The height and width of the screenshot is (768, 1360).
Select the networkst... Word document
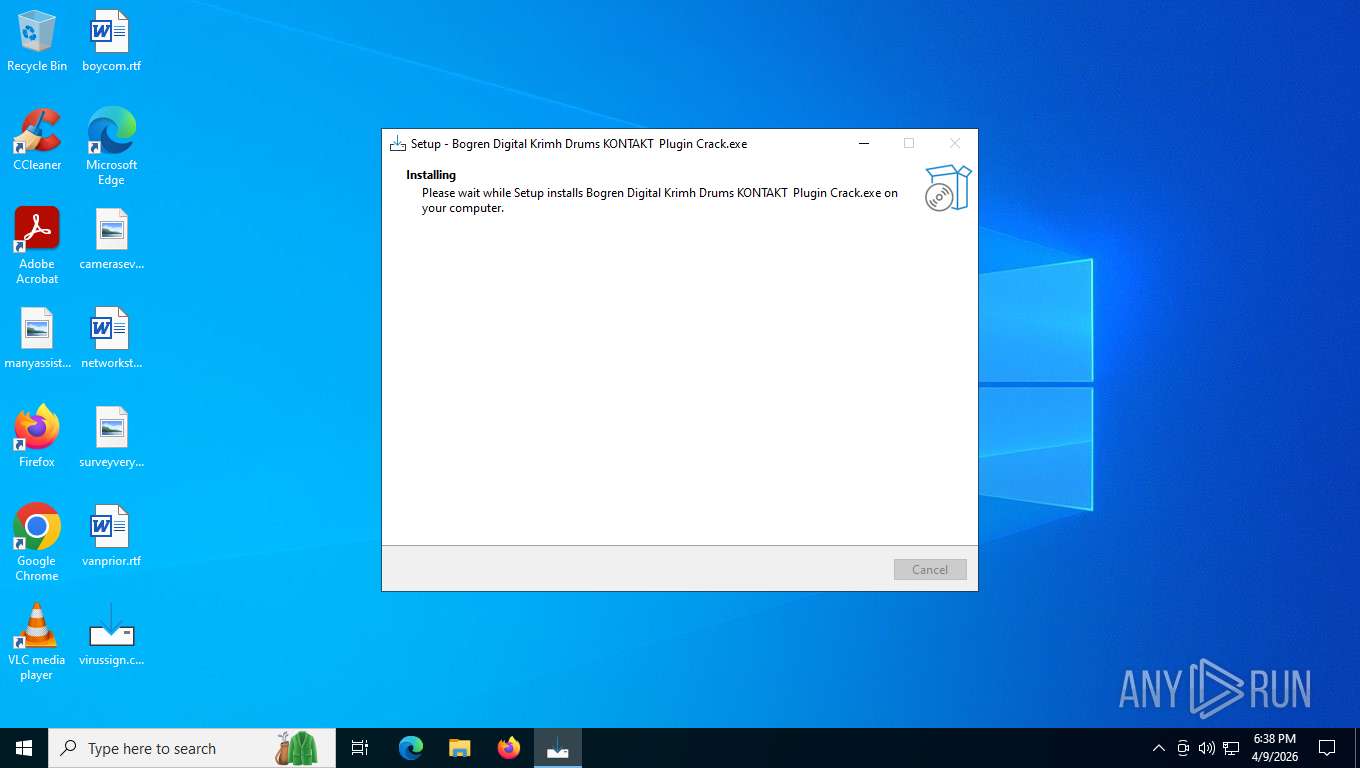coord(111,338)
